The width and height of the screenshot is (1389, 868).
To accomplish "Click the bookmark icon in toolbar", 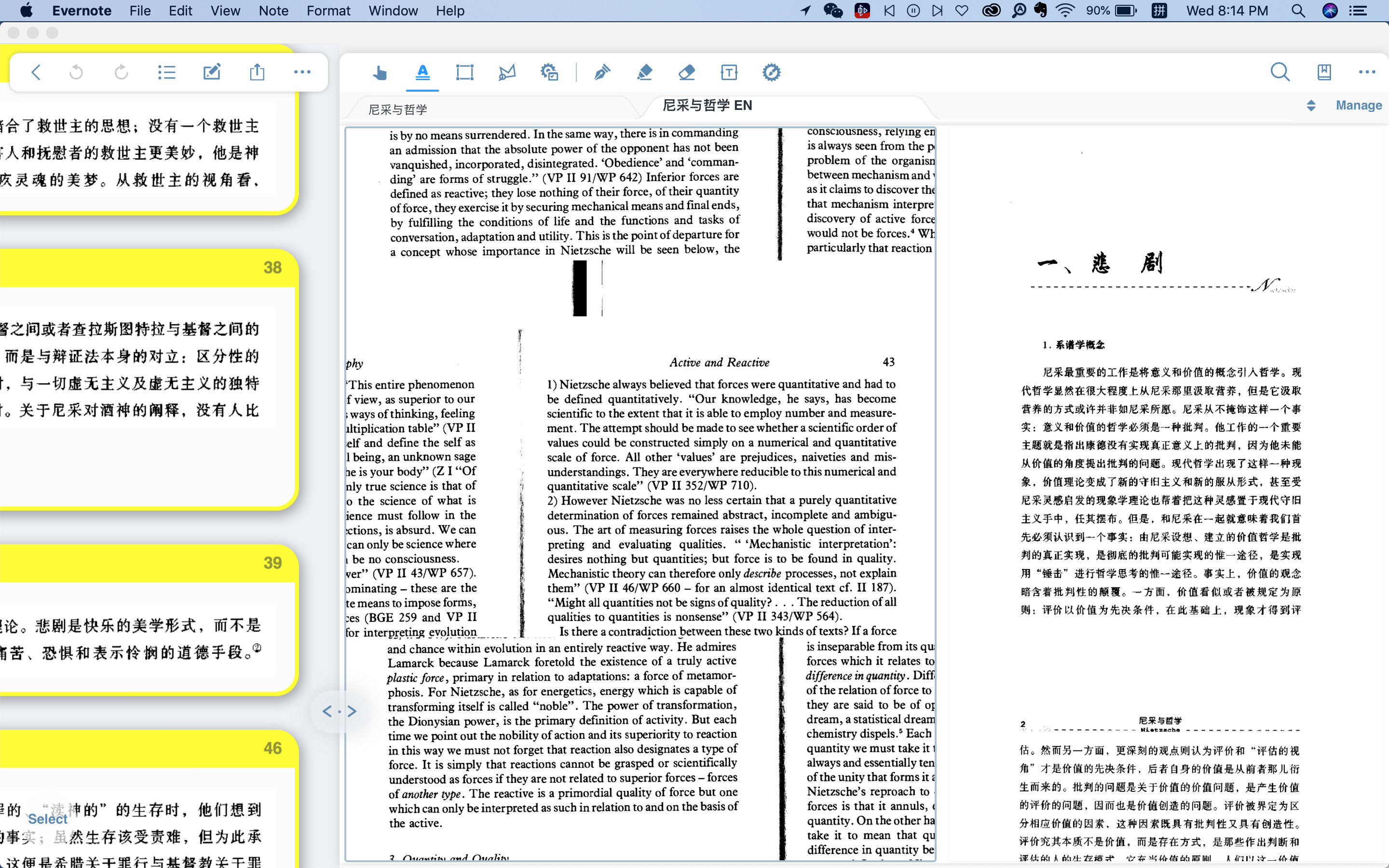I will pyautogui.click(x=1324, y=72).
